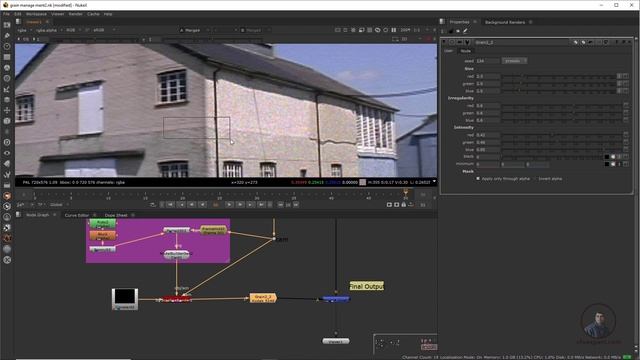The image size is (640, 360).
Task: Open the Global frame range dropdown
Action: [x=59, y=204]
